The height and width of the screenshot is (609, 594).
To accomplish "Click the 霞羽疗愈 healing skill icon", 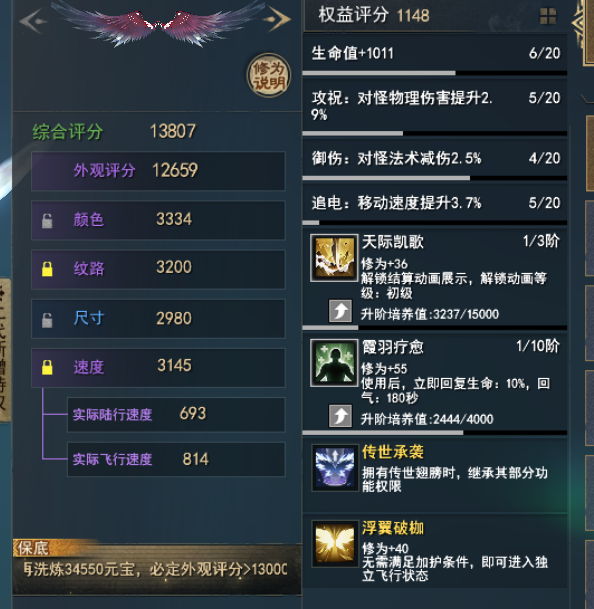I will [x=334, y=363].
